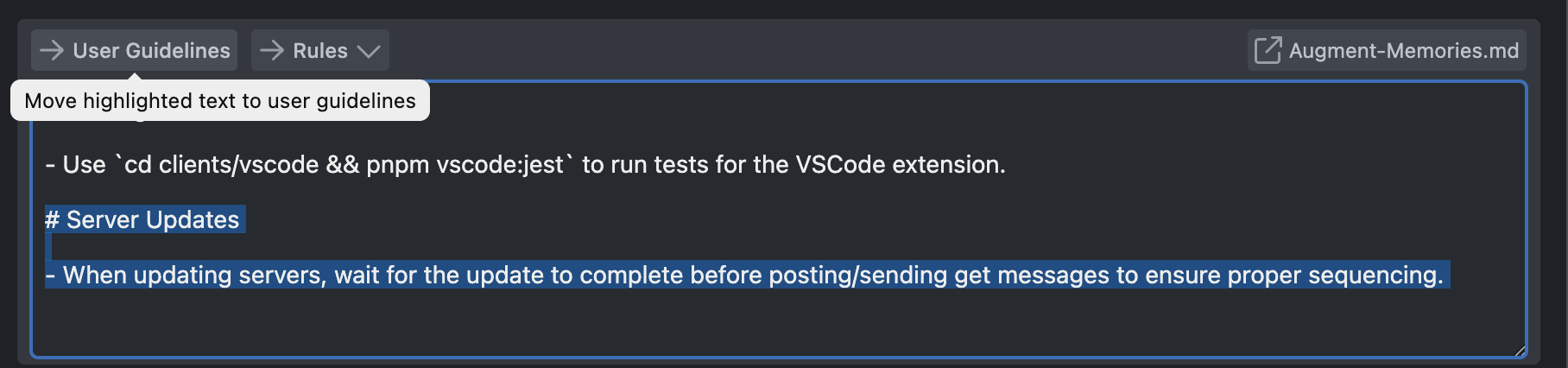Screen dimensions: 1568x368
Task: Move highlighted text via User Guidelines label
Action: pos(151,50)
